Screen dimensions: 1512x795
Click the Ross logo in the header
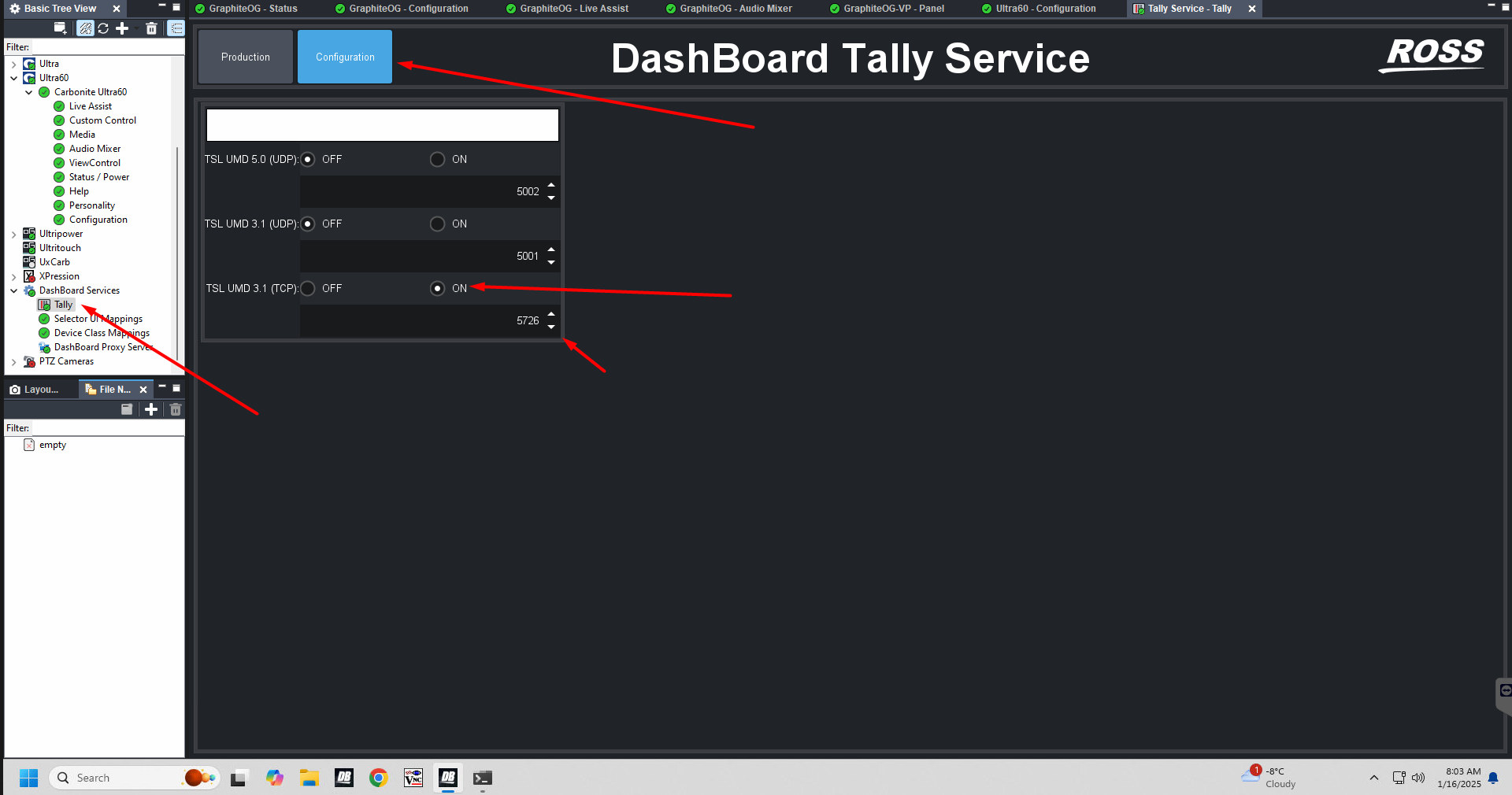(x=1433, y=55)
